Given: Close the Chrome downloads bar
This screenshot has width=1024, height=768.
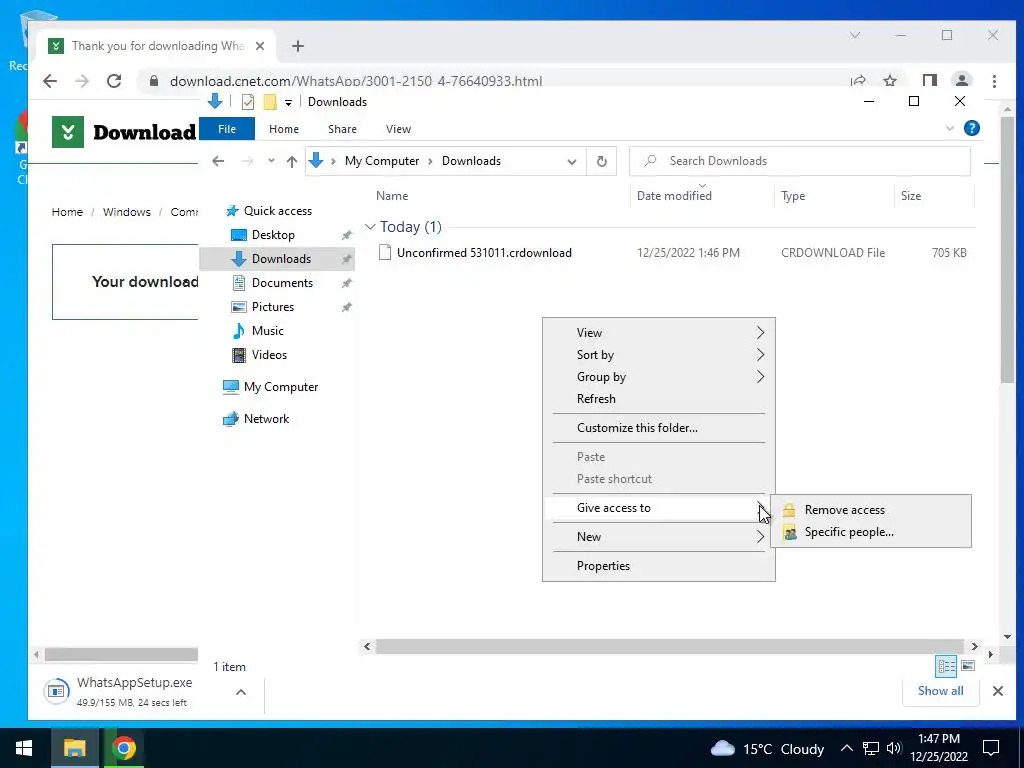Looking at the screenshot, I should [997, 691].
